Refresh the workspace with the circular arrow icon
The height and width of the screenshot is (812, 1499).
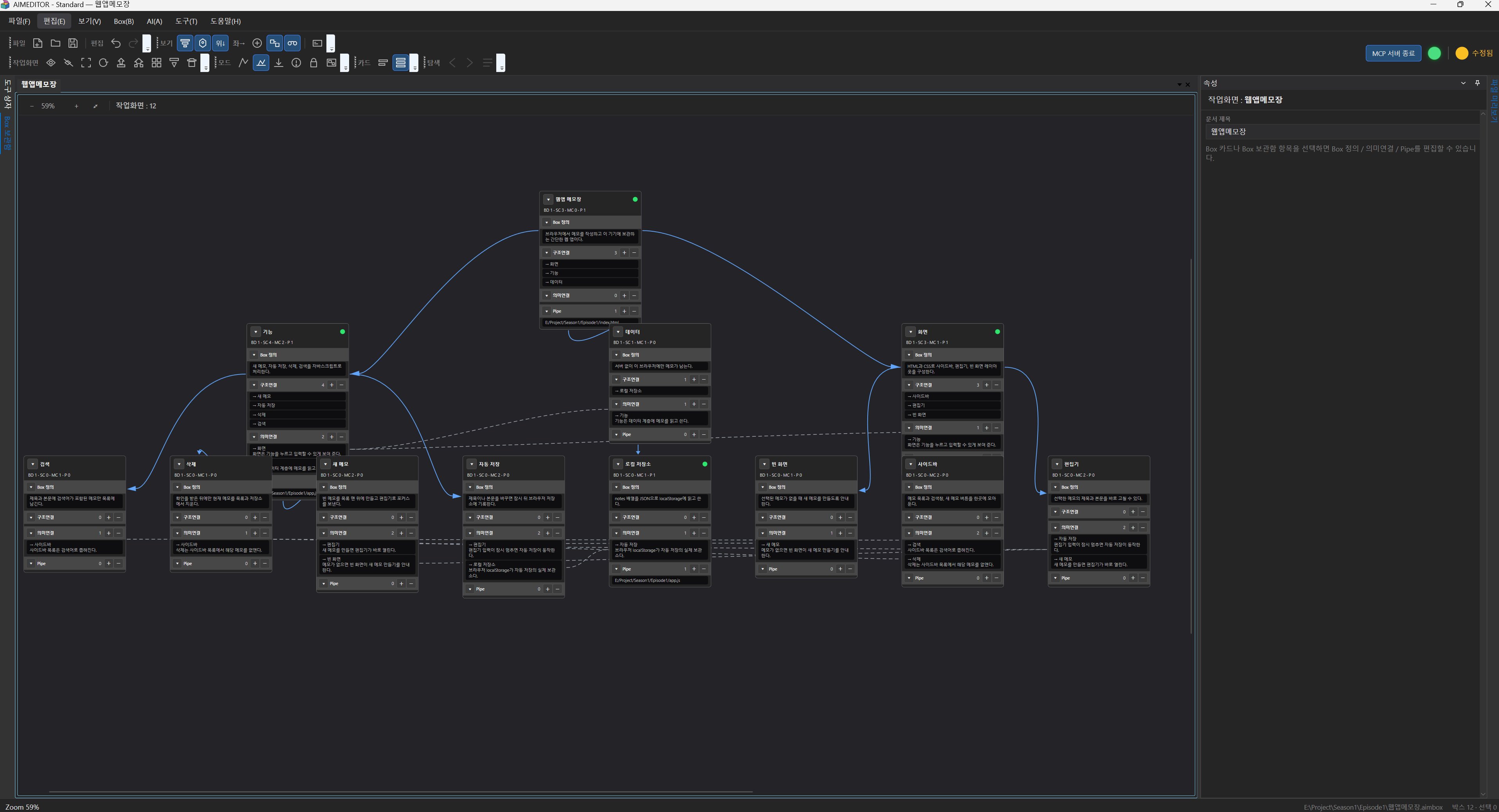pyautogui.click(x=104, y=63)
